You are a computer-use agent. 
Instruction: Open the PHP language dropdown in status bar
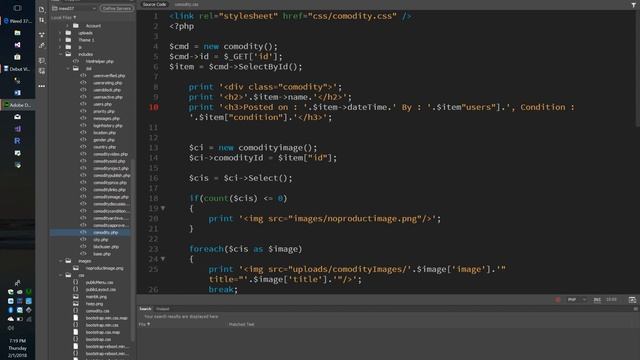point(576,300)
